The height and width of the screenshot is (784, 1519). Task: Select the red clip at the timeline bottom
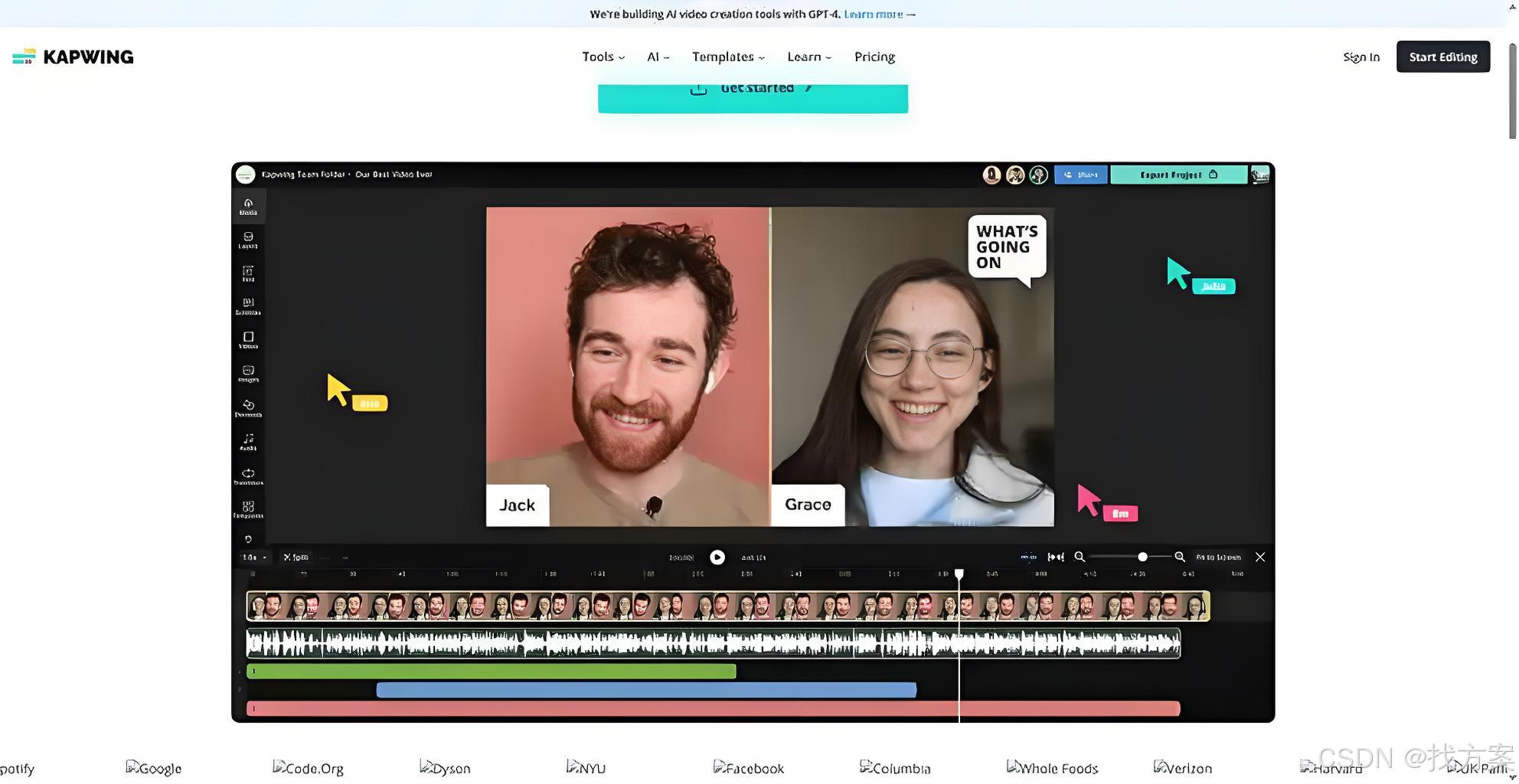click(714, 709)
